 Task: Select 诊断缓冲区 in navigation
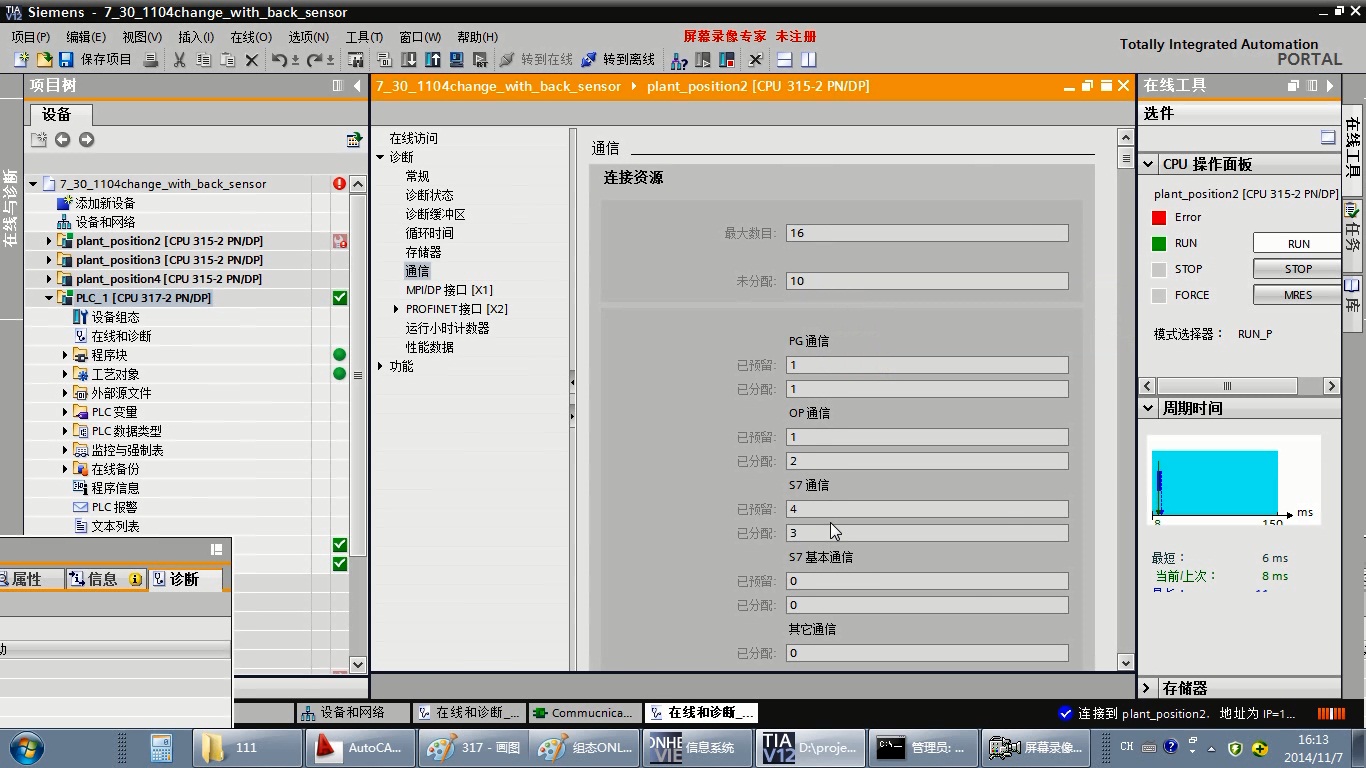[435, 214]
